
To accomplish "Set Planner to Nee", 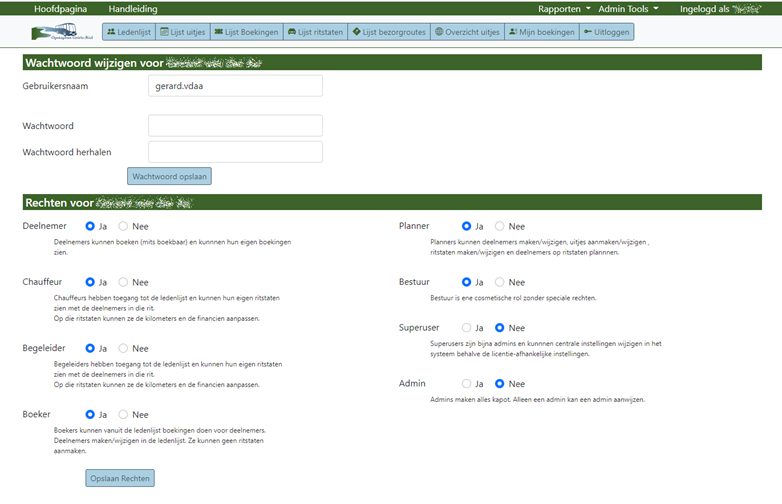I will [500, 227].
